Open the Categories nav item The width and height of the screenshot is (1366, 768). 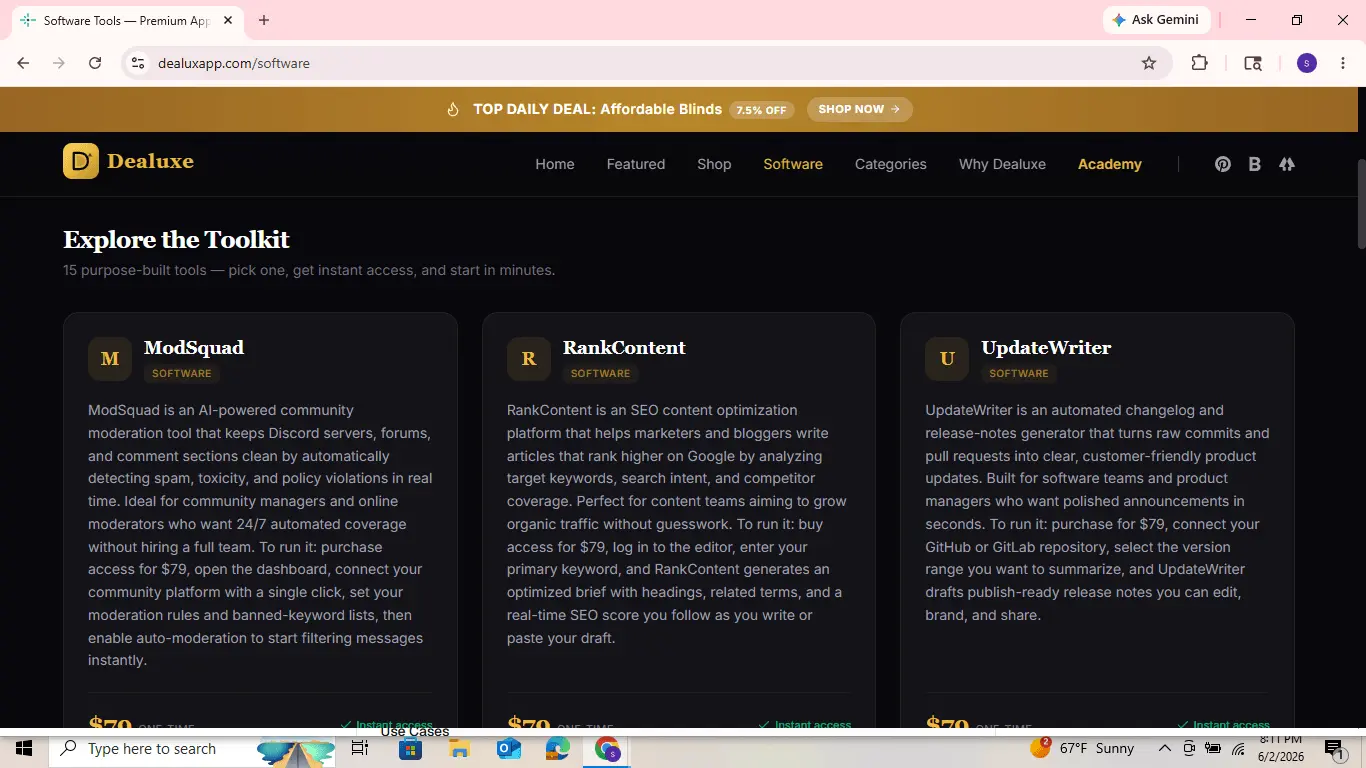point(891,164)
